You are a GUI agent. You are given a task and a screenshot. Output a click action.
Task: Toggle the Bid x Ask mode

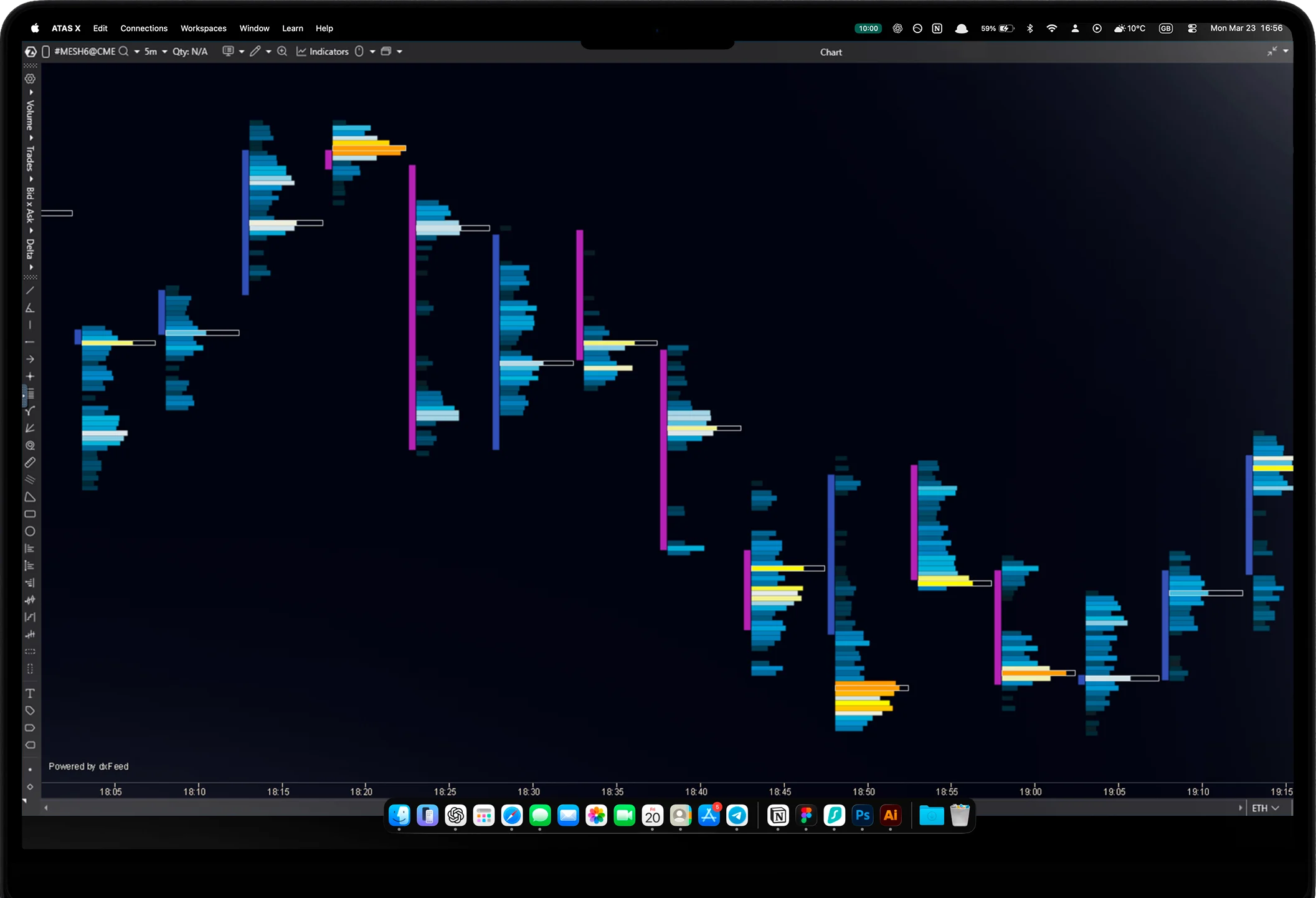(x=30, y=204)
